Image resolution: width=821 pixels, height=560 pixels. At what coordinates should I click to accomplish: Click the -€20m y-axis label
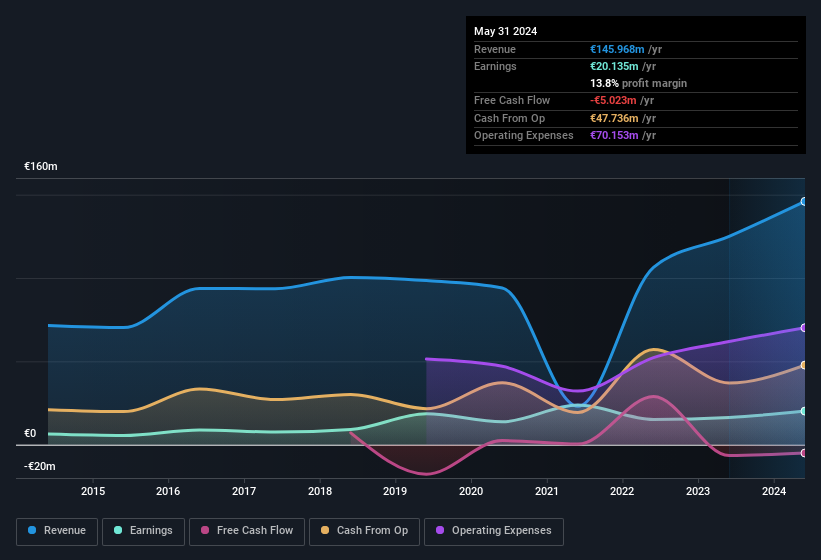pyautogui.click(x=40, y=466)
